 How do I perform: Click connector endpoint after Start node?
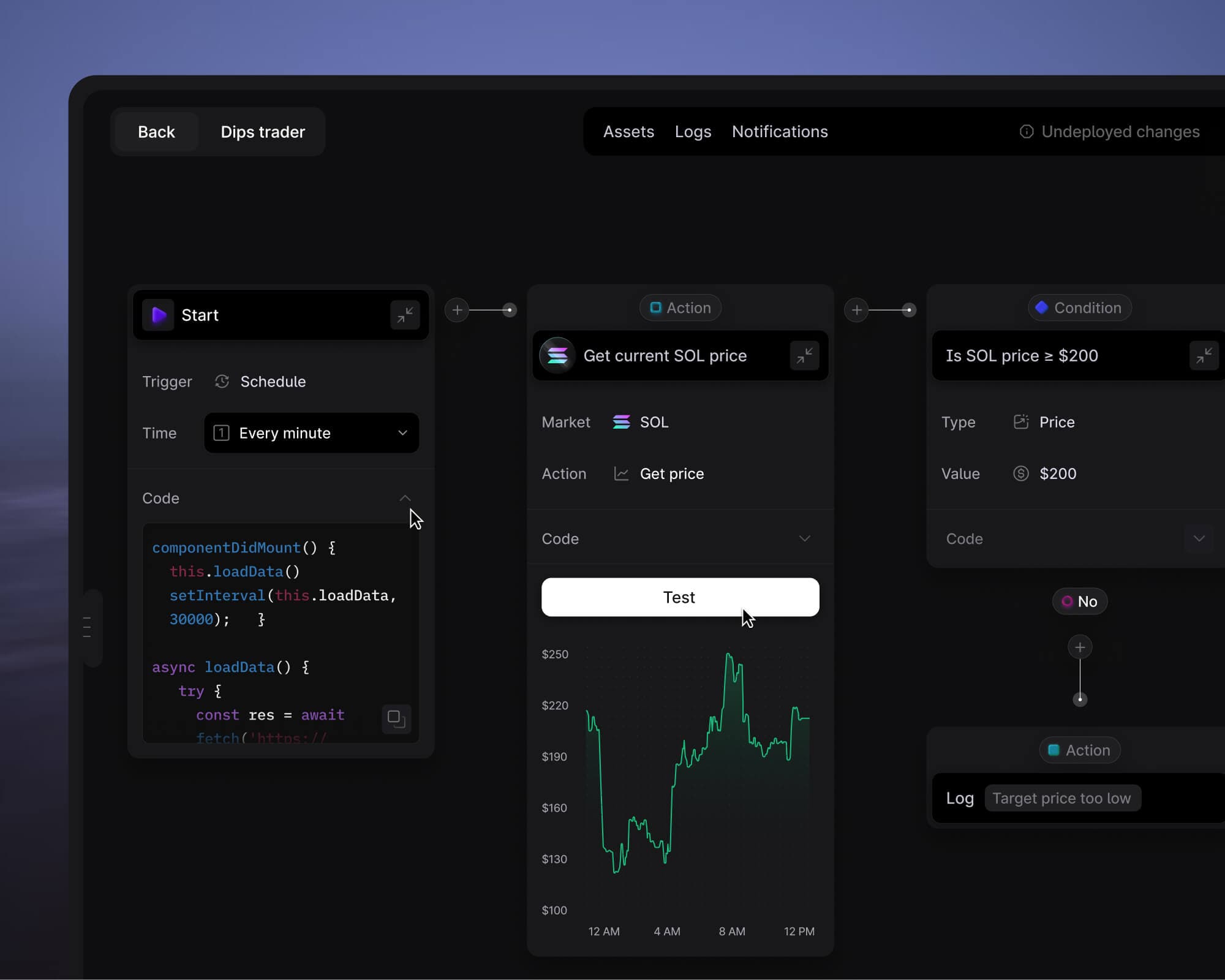tap(510, 310)
